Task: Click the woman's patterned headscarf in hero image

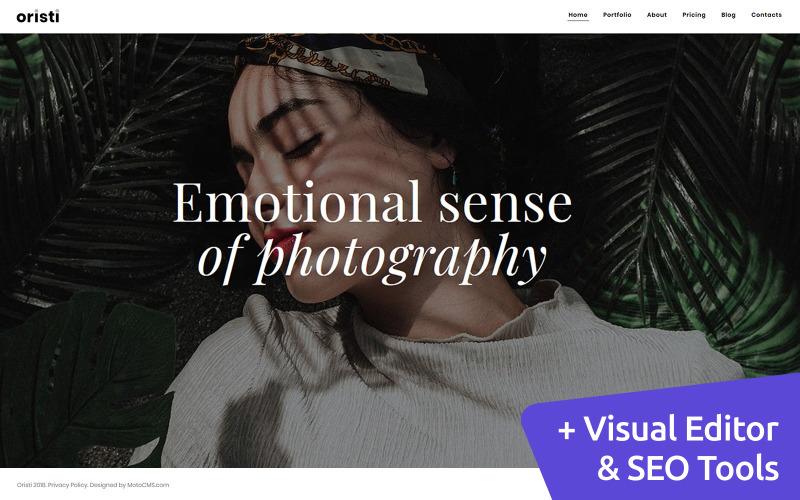Action: pos(337,61)
